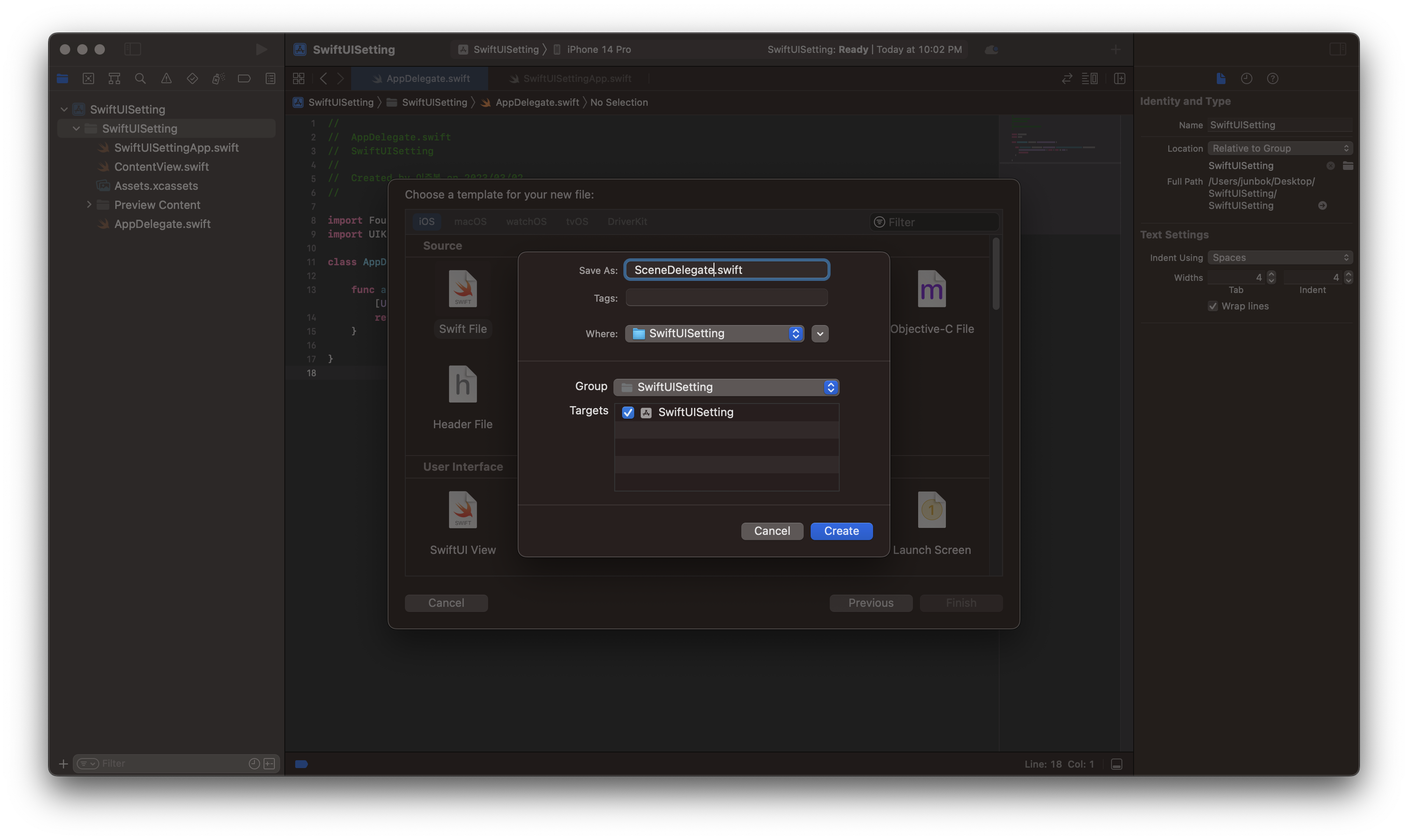Open the Group popup menu
The image size is (1408, 840).
click(x=726, y=387)
